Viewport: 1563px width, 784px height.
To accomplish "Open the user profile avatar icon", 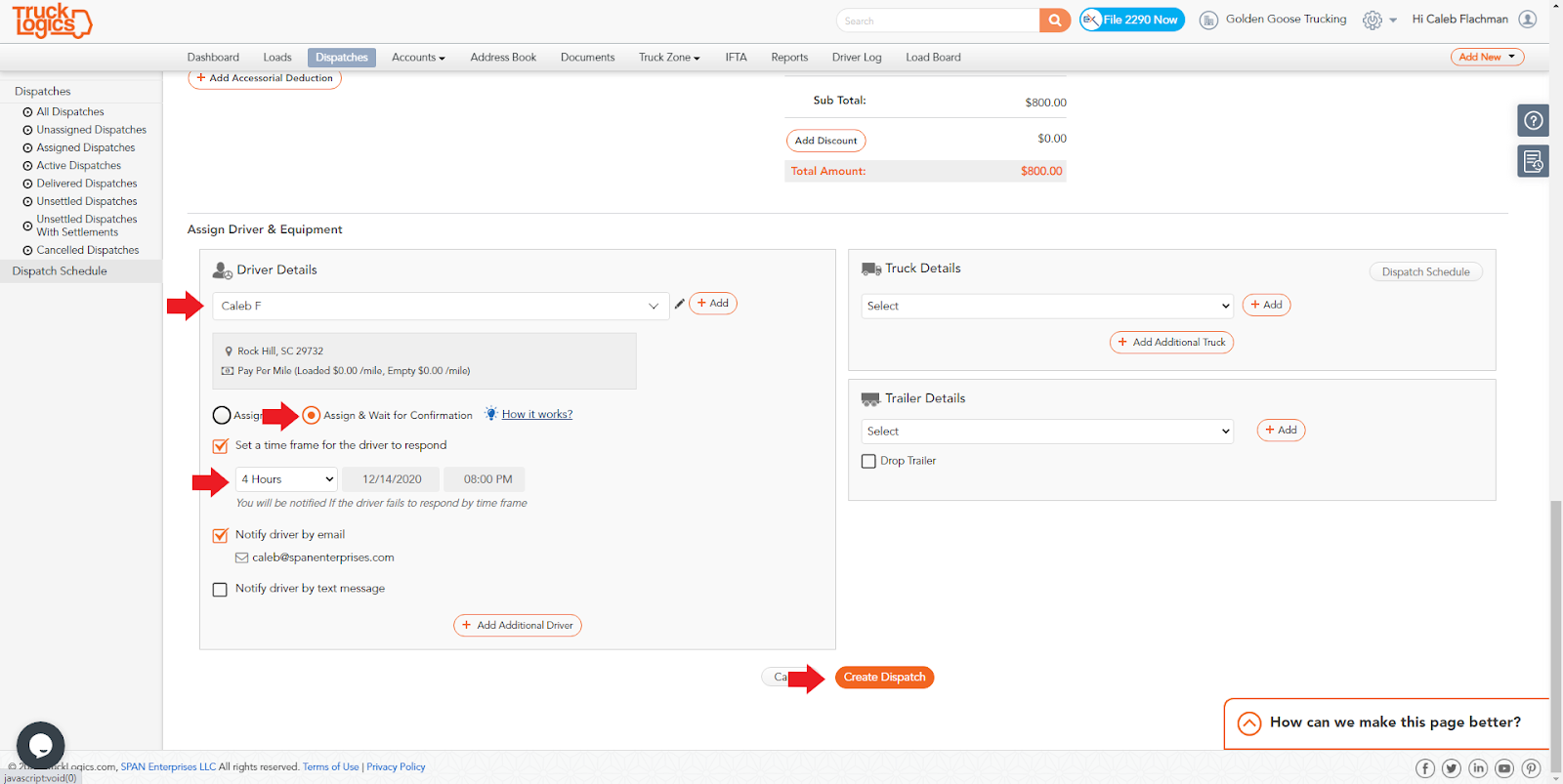I will tap(1528, 20).
